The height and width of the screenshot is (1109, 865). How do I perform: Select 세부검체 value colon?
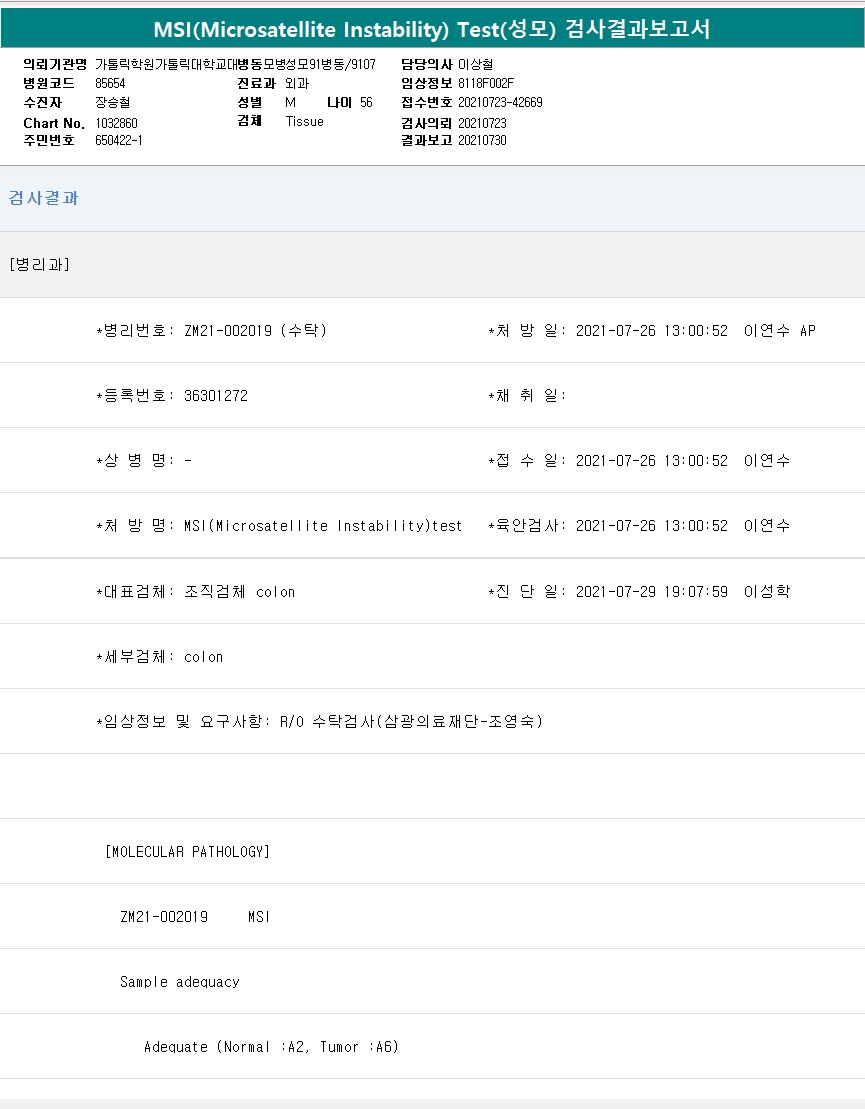(x=203, y=657)
